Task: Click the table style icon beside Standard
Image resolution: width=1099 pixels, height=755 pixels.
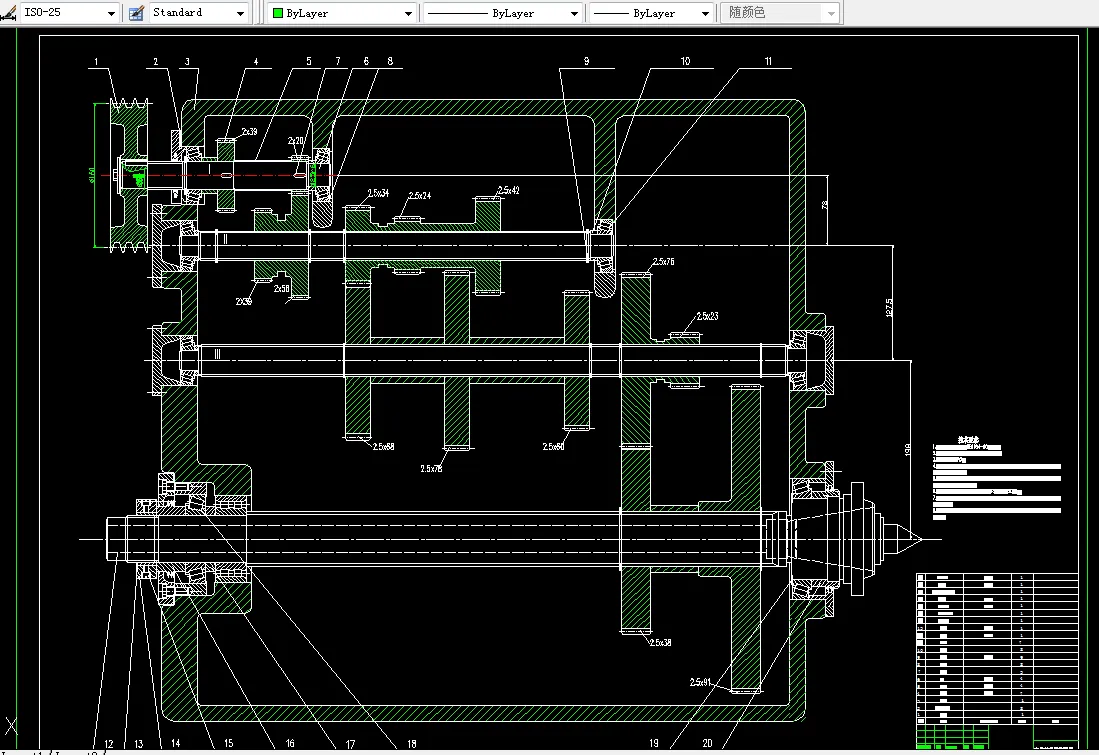Action: [137, 13]
